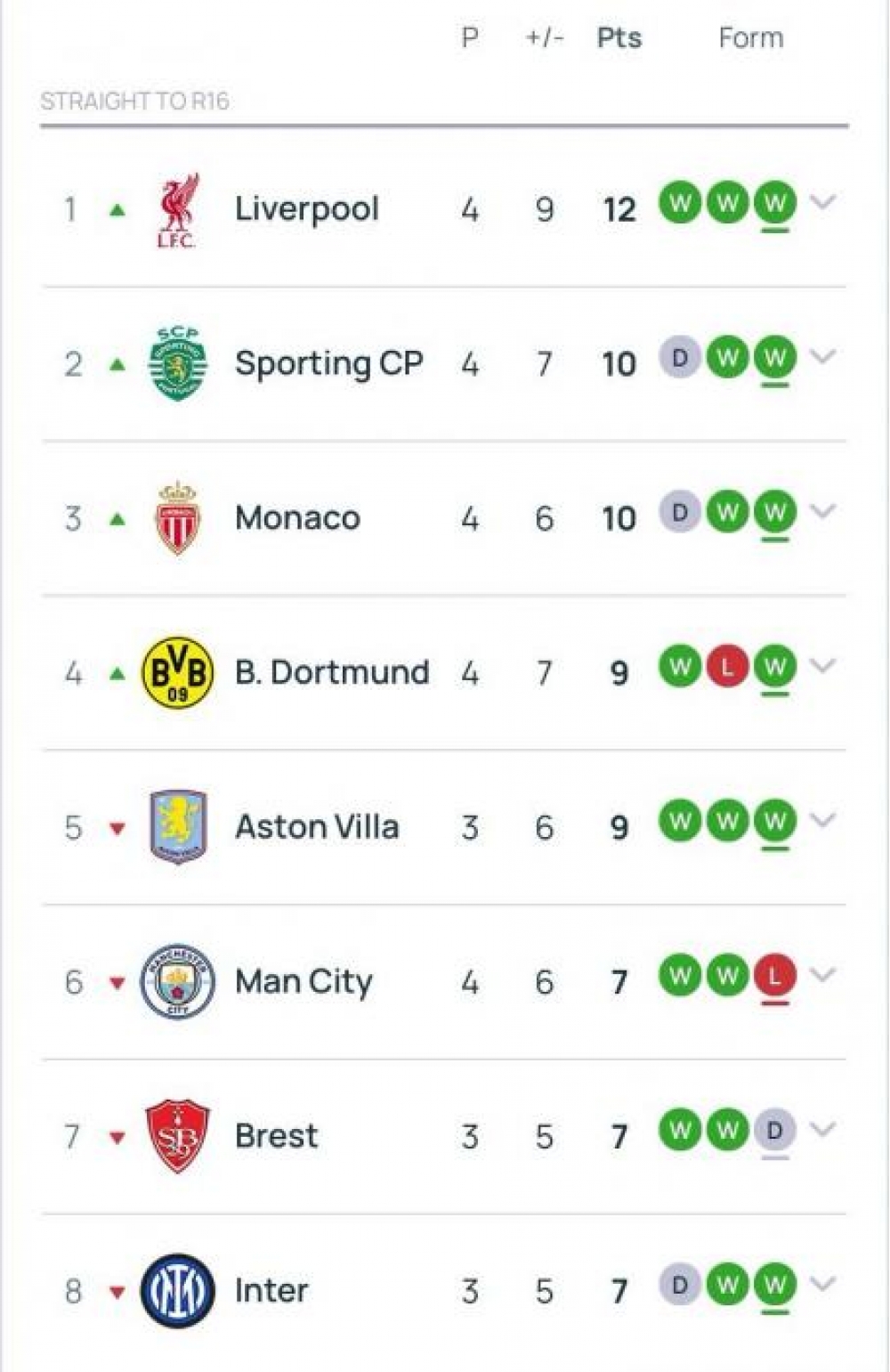
Task: Click the Monaco club crest
Action: 178,518
